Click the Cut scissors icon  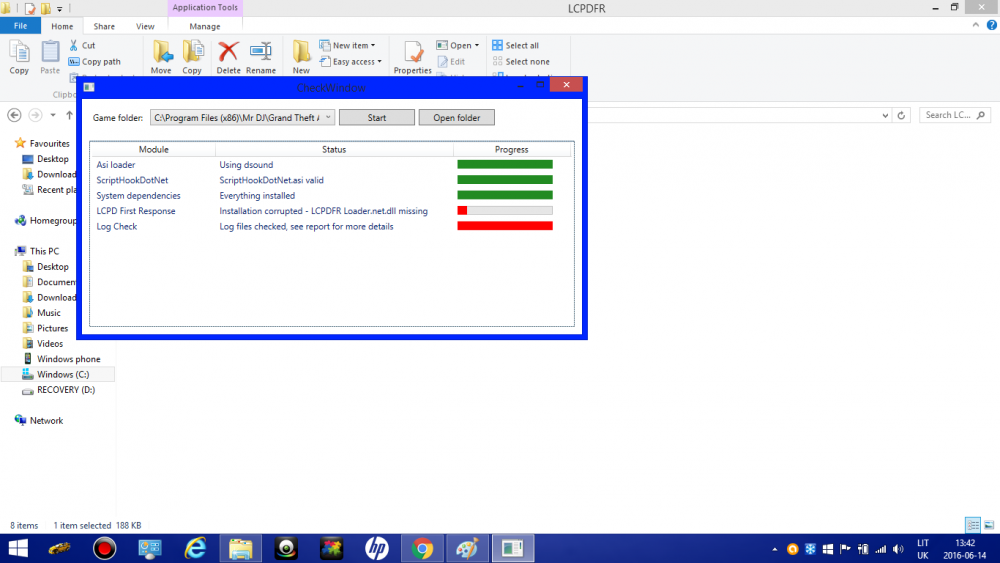point(73,45)
